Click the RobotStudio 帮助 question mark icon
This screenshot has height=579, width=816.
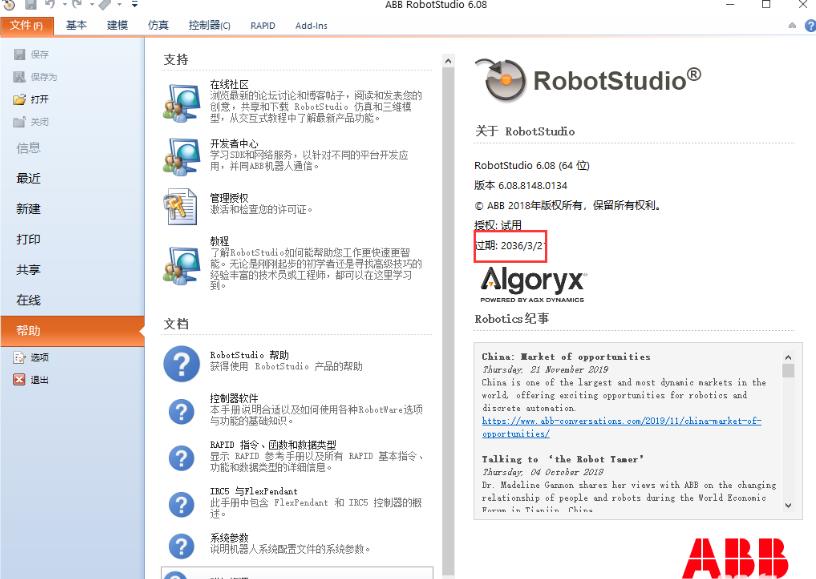click(x=182, y=364)
